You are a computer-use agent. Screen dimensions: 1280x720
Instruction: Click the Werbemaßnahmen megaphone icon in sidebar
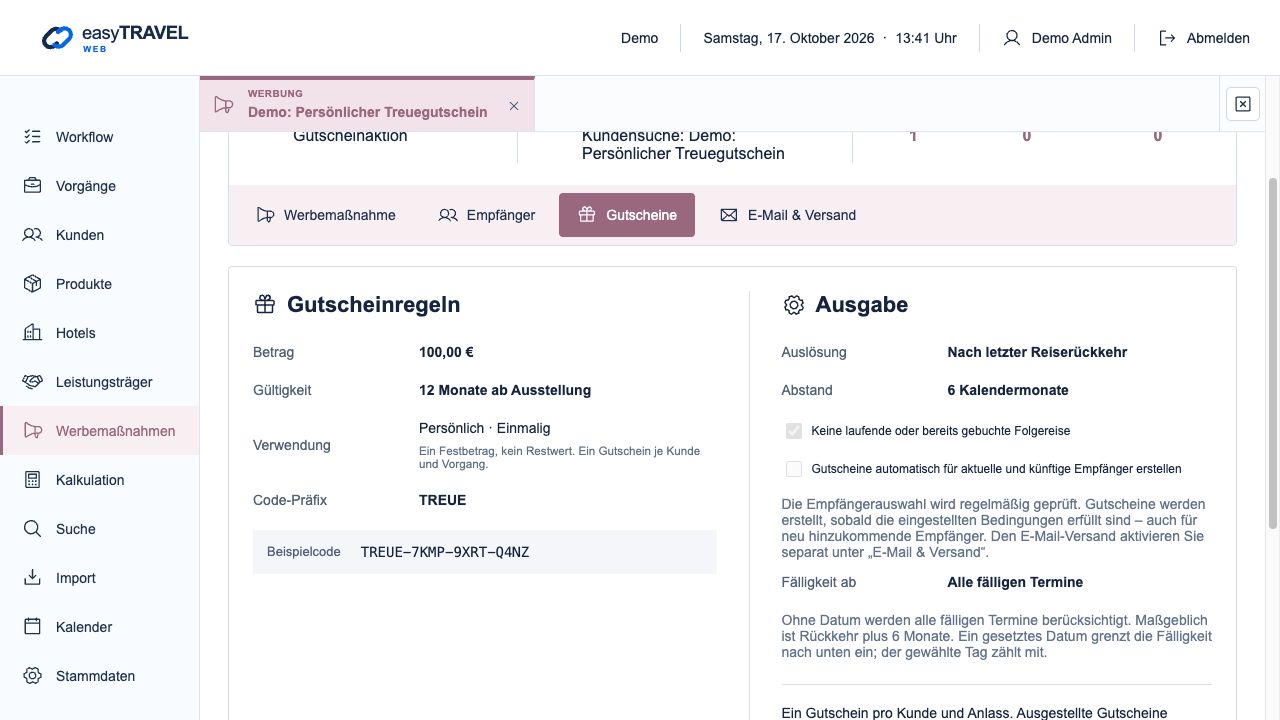point(33,431)
